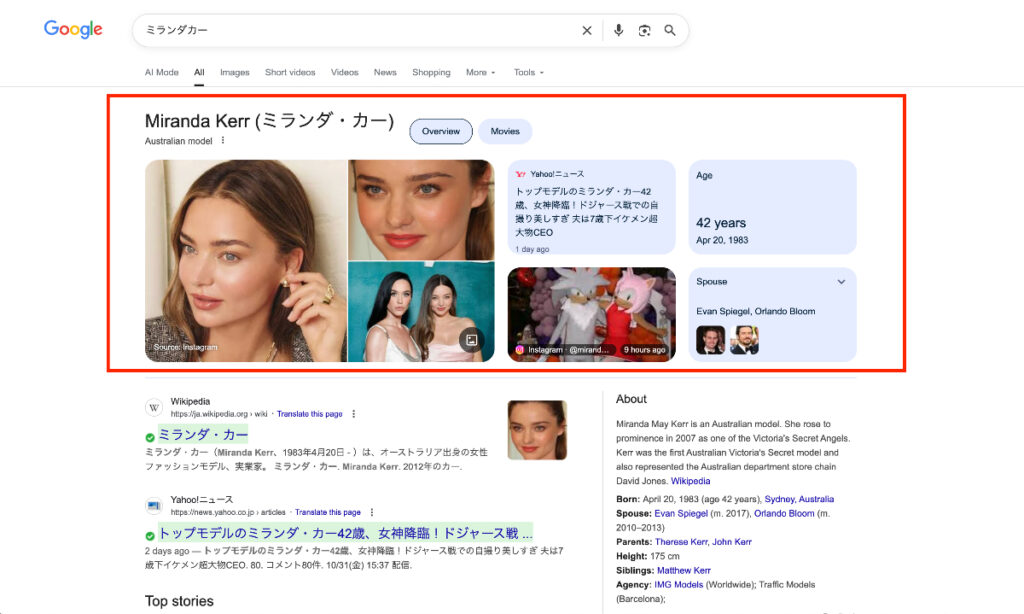Open Google Lens camera search
The height and width of the screenshot is (614, 1024).
(644, 30)
